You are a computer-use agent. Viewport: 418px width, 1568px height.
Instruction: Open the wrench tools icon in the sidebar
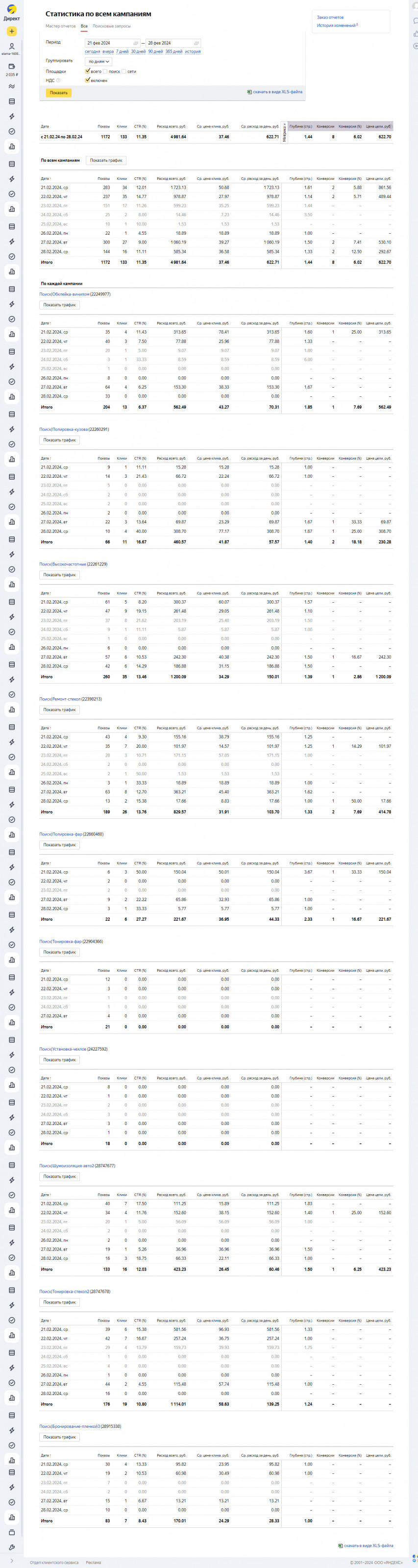pyautogui.click(x=12, y=1547)
